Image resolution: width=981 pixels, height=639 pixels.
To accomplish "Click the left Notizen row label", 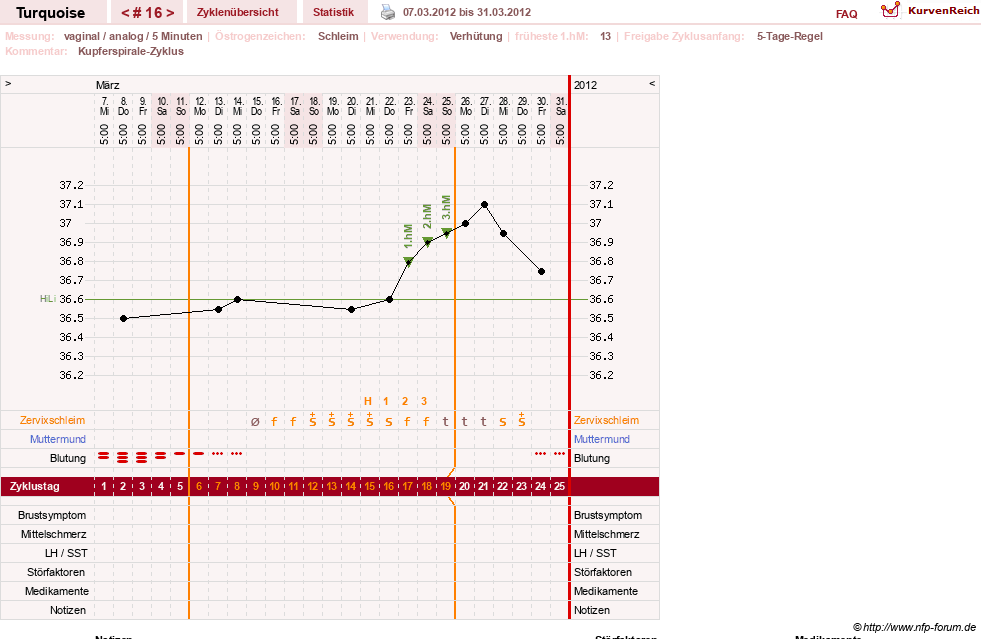I will [x=68, y=610].
